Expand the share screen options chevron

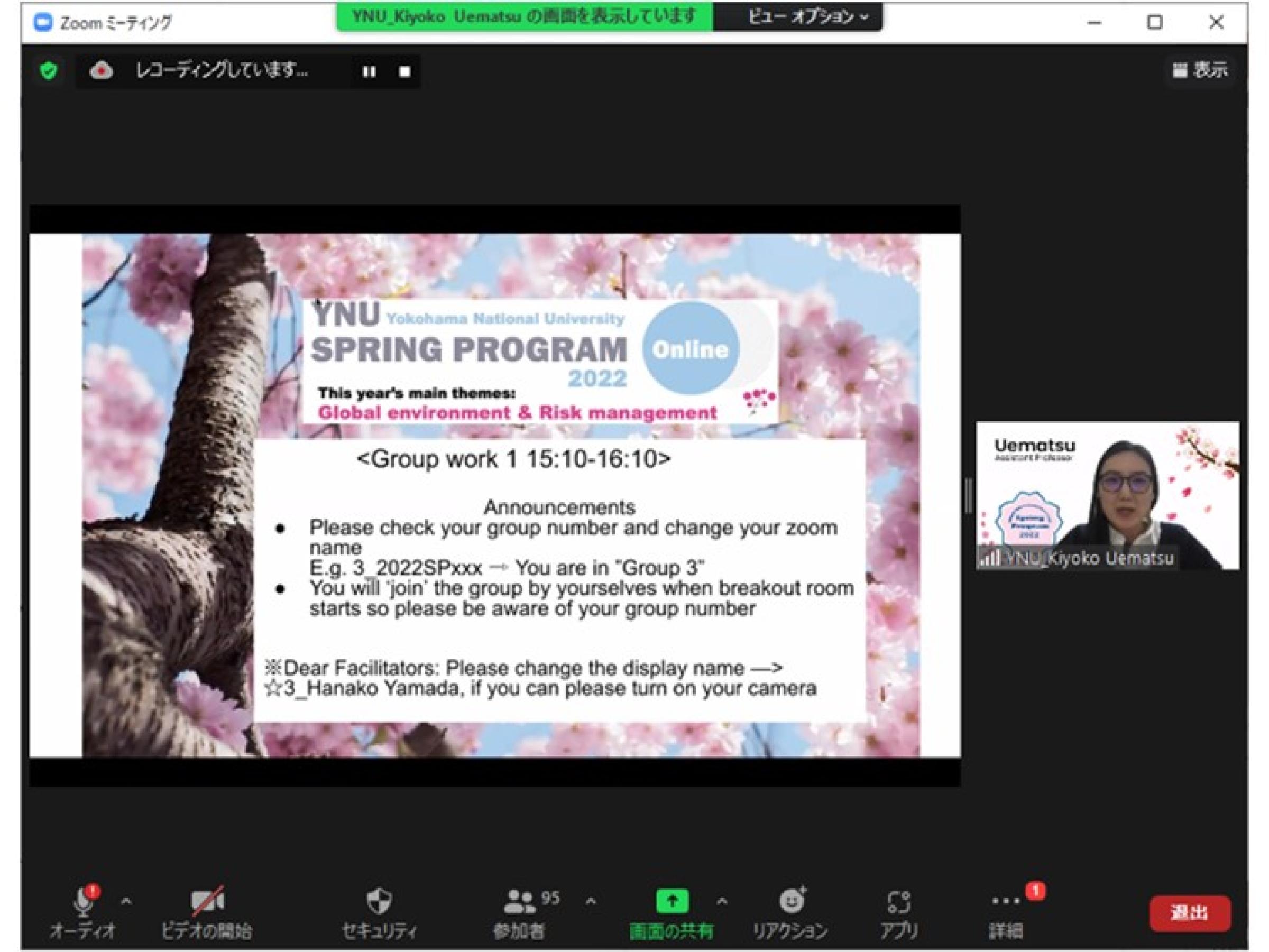[722, 902]
